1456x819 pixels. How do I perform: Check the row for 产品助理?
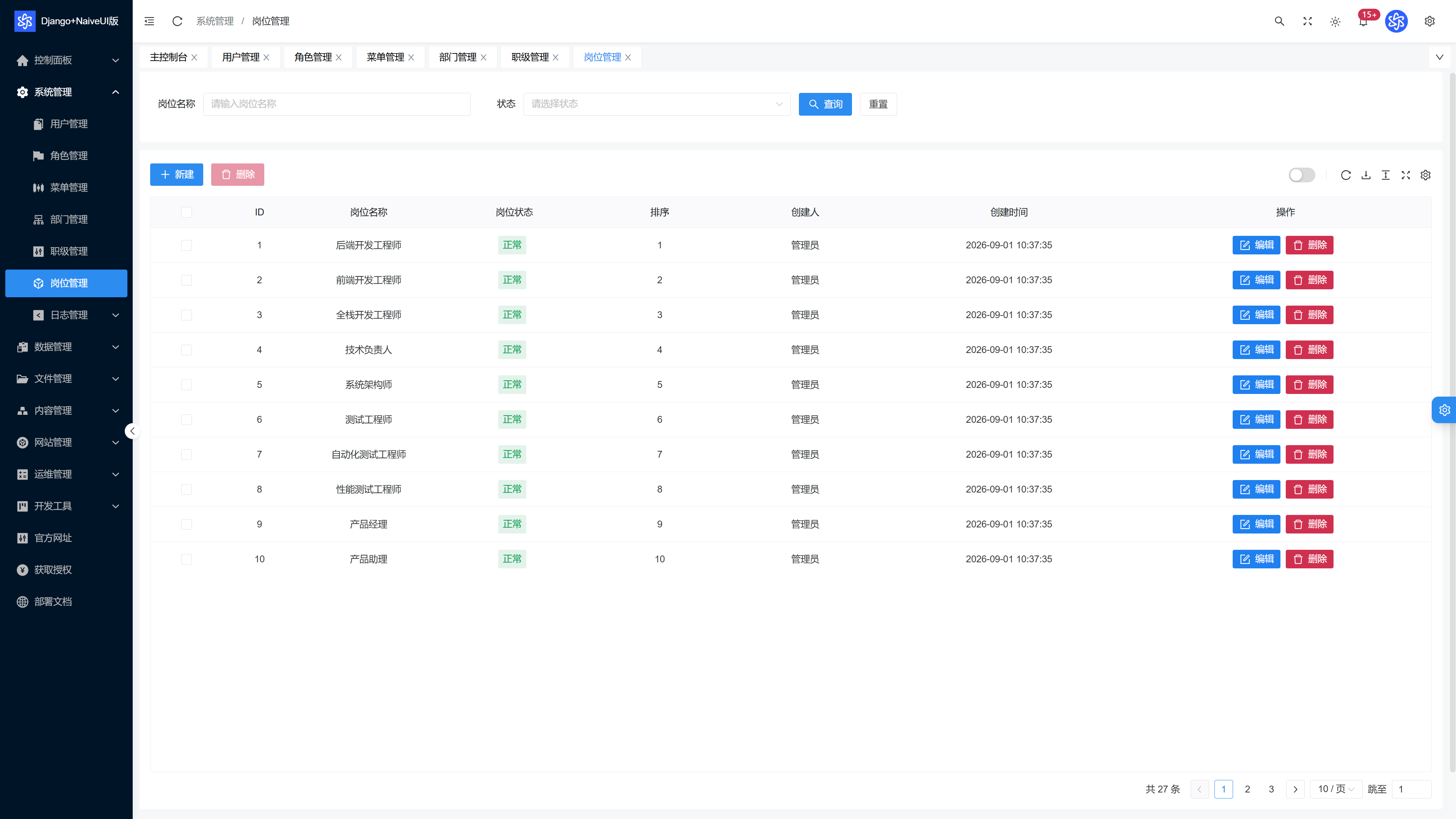187,559
